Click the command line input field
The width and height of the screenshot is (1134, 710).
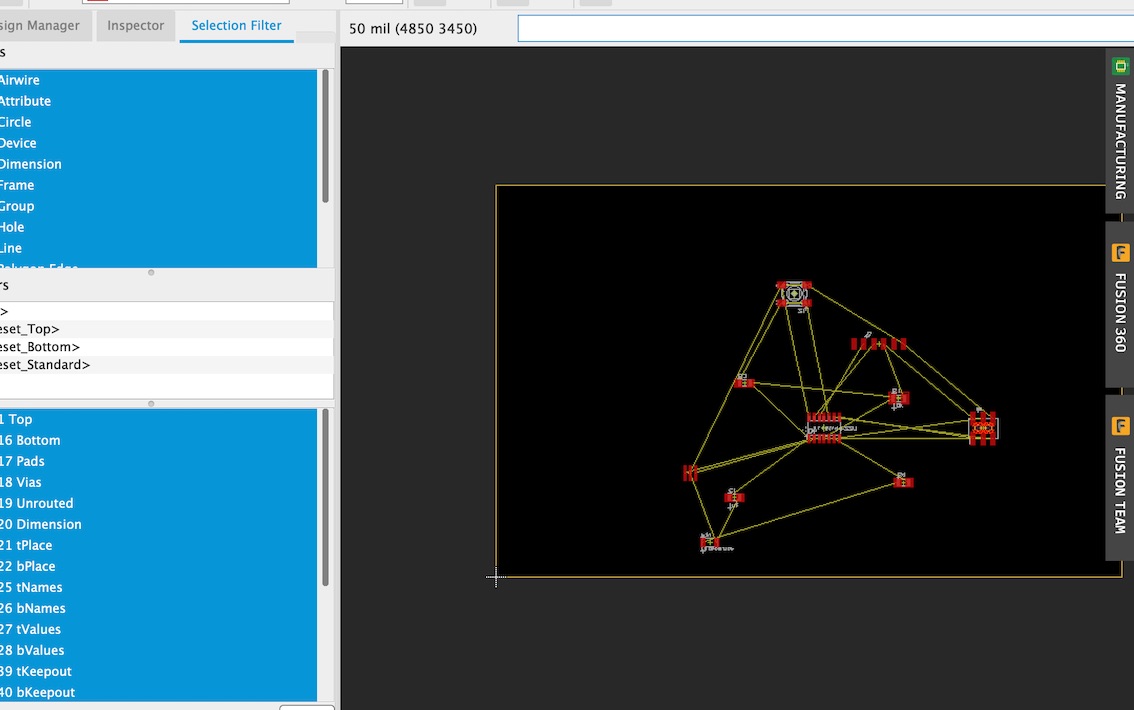coord(825,28)
